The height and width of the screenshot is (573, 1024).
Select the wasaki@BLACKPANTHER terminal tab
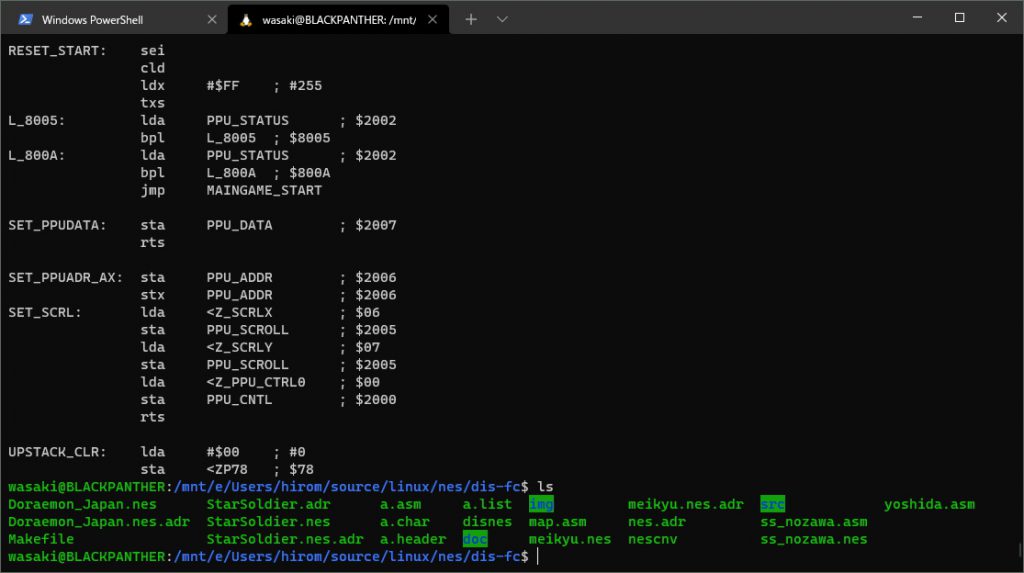coord(338,20)
